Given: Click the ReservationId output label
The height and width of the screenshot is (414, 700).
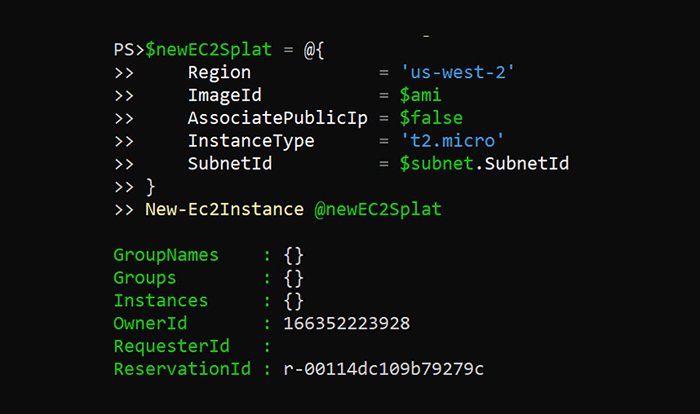Looking at the screenshot, I should point(185,369).
